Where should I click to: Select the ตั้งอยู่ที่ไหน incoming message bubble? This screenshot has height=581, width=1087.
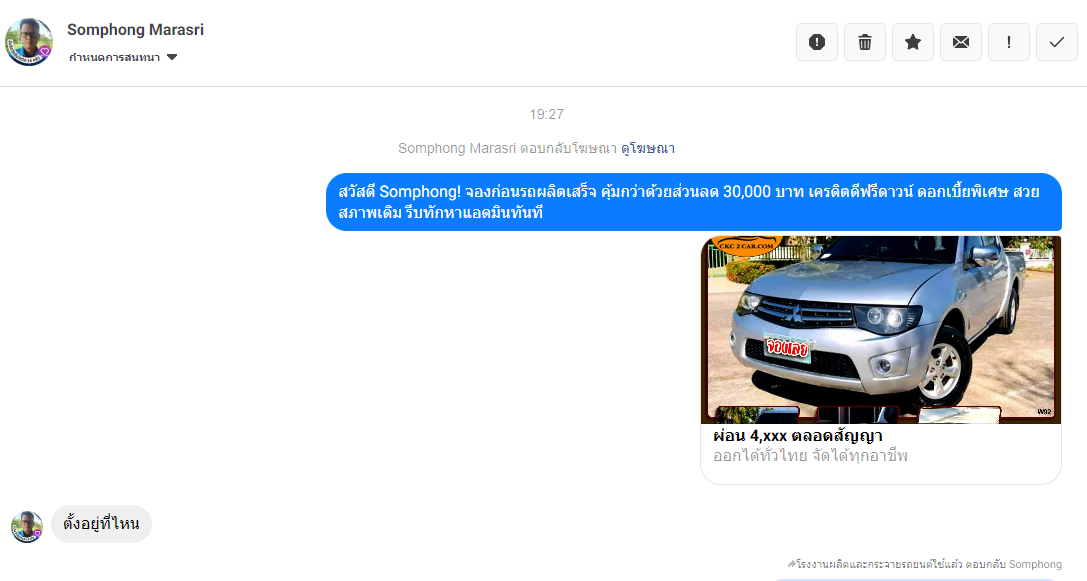pyautogui.click(x=101, y=524)
